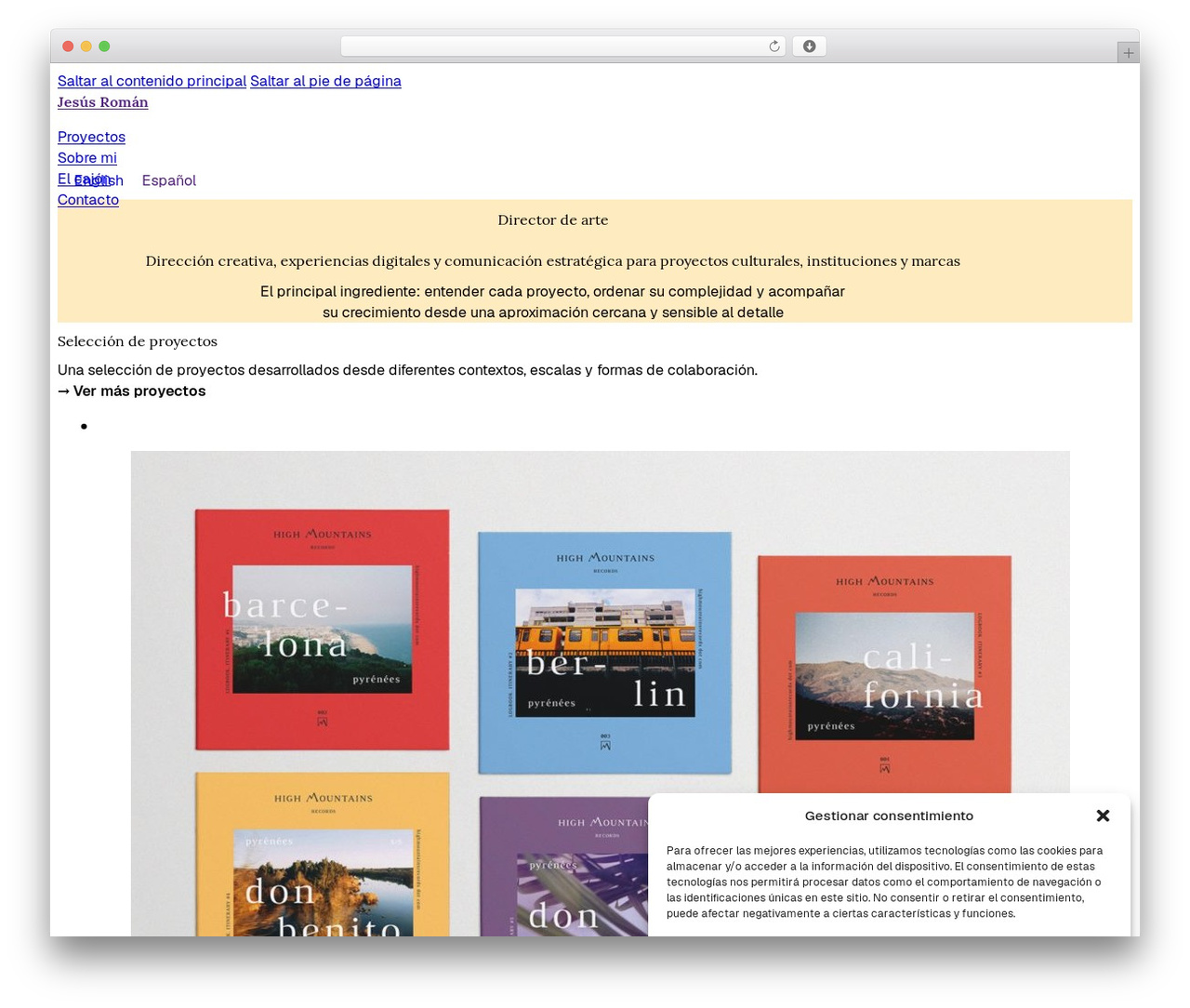Image resolution: width=1190 pixels, height=1008 pixels.
Task: Close the consent dialog with X
Action: pyautogui.click(x=1103, y=816)
